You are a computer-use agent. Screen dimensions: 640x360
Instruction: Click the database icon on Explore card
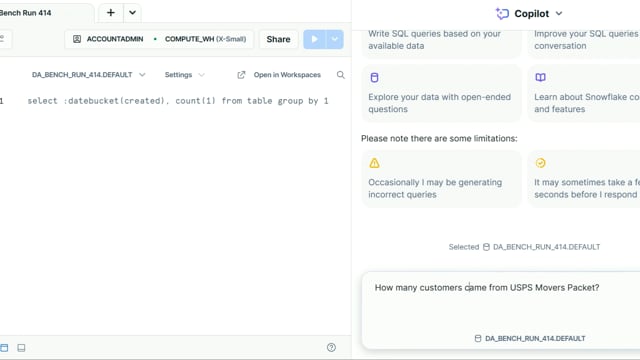[x=374, y=78]
